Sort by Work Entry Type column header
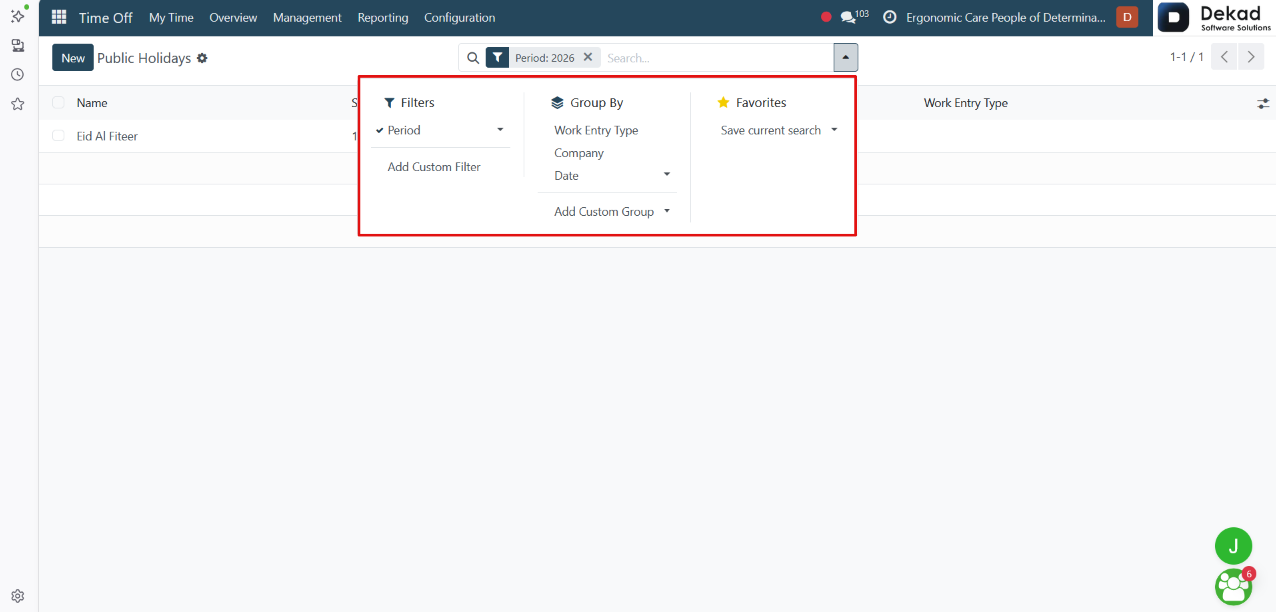The height and width of the screenshot is (612, 1276). tap(966, 103)
